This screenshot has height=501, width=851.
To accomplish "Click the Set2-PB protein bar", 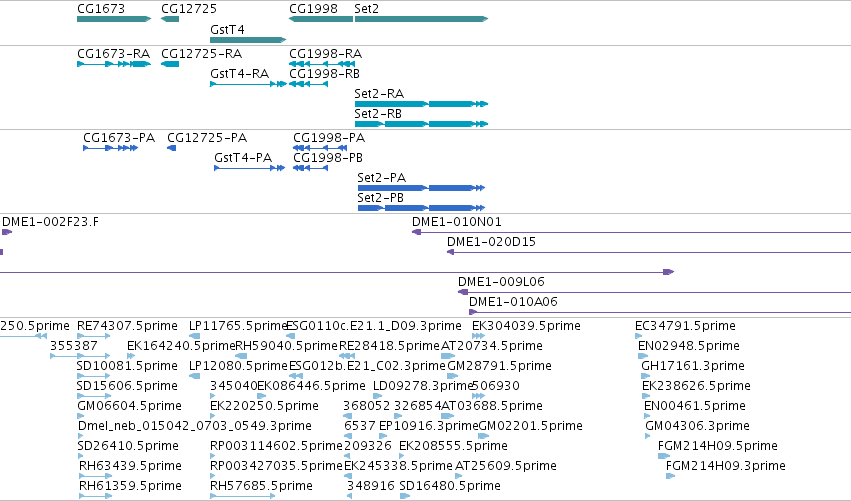I will coord(421,208).
